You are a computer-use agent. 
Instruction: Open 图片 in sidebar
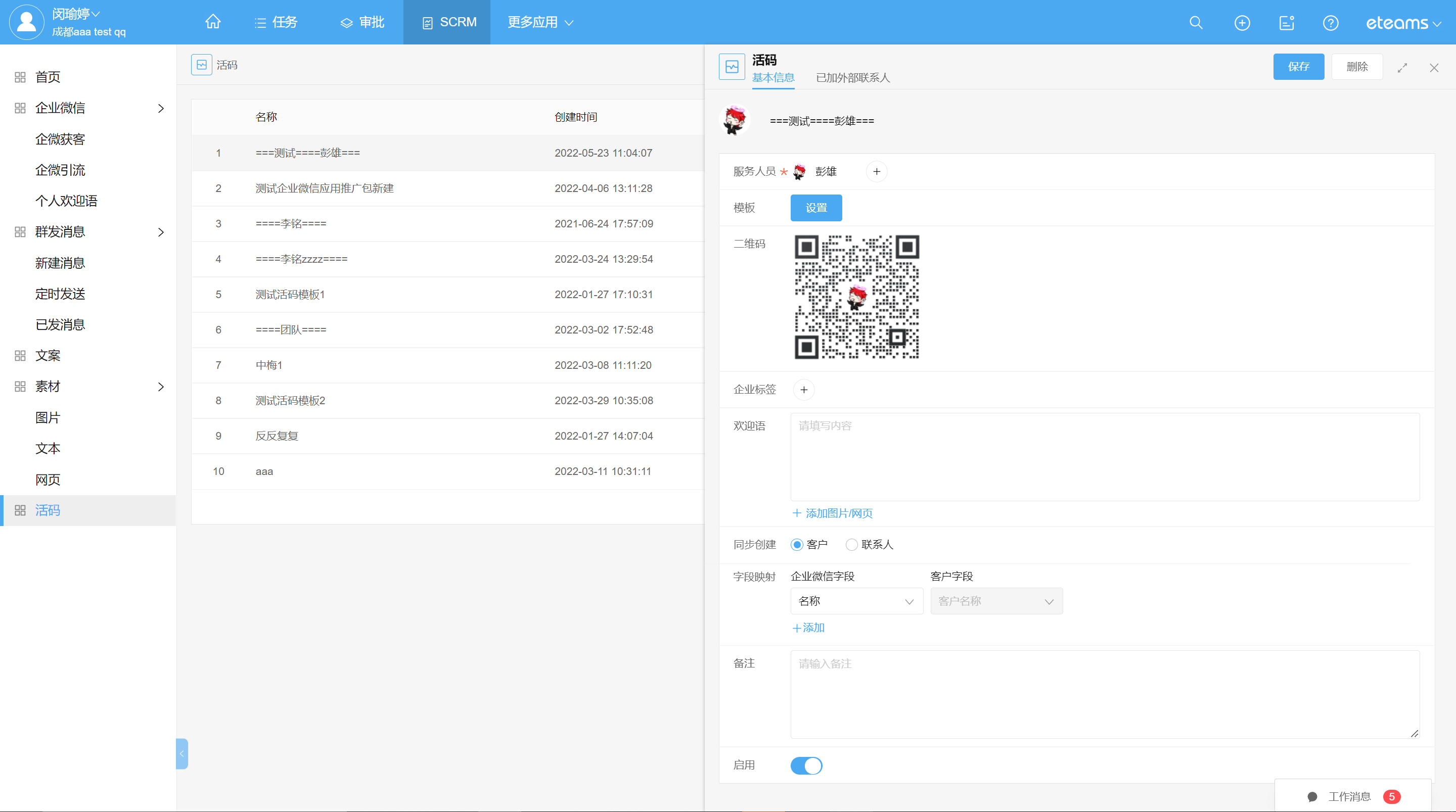(x=48, y=417)
